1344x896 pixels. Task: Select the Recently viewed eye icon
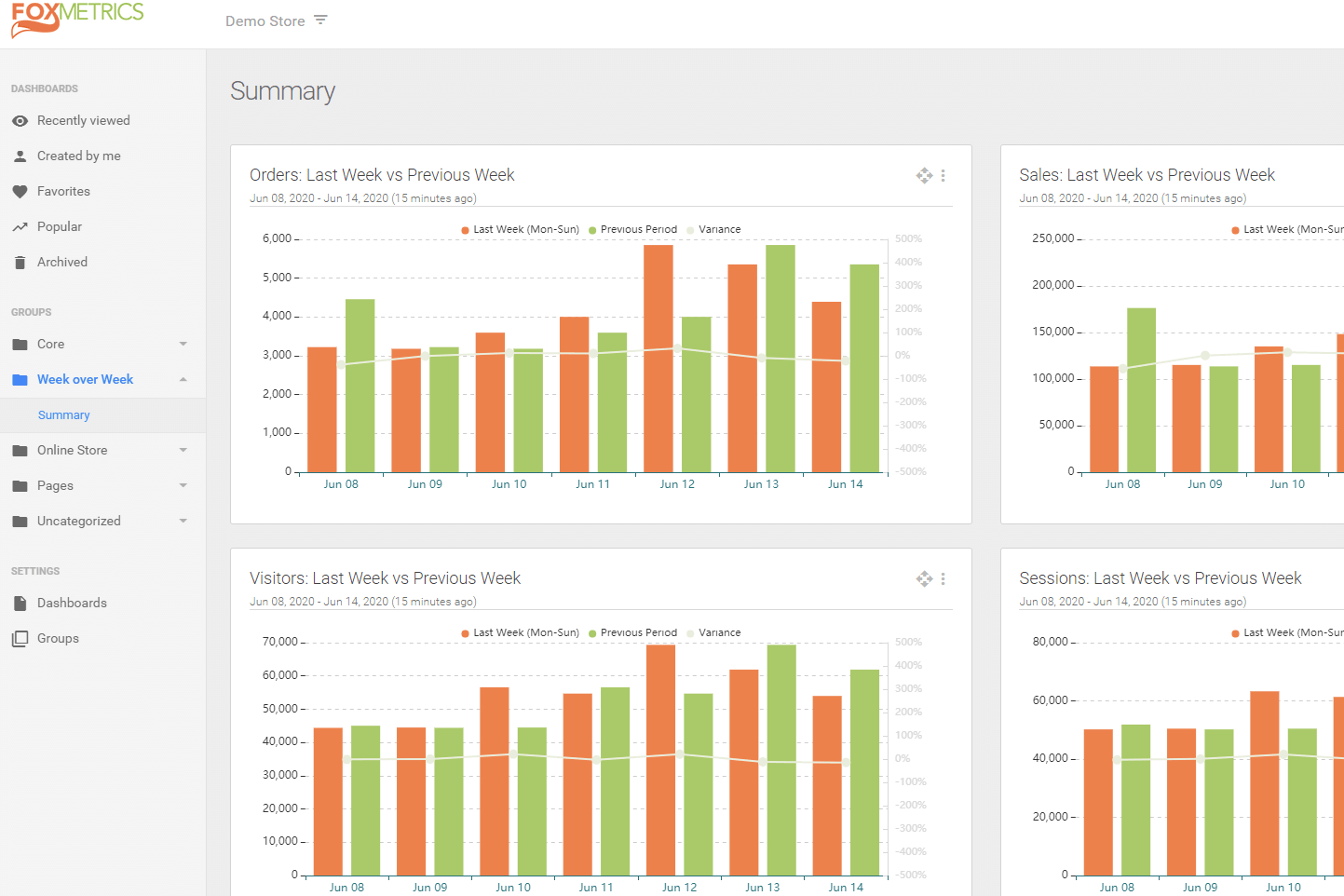[19, 120]
